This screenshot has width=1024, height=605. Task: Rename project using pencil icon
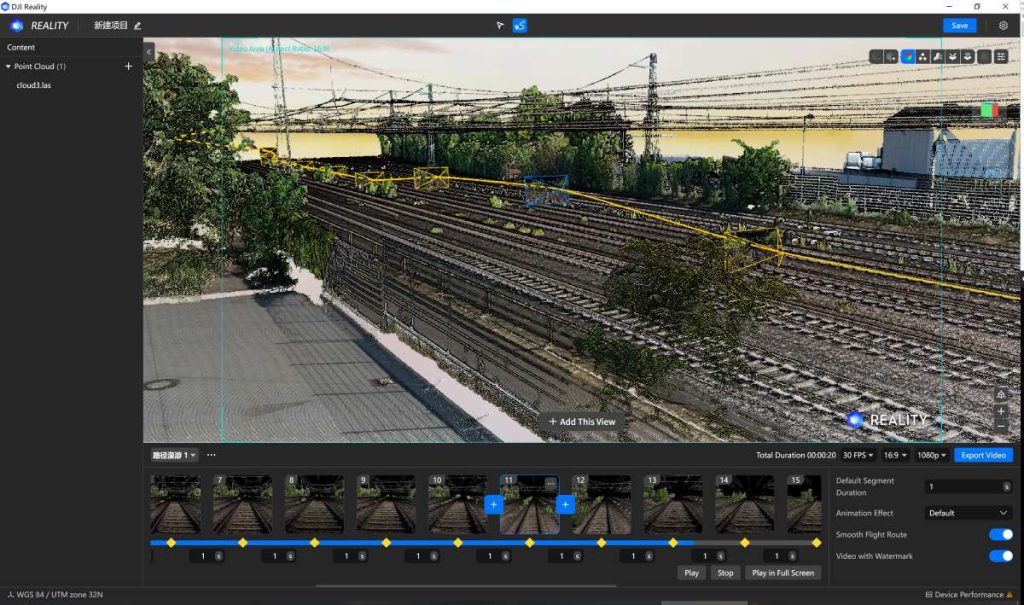tap(137, 25)
